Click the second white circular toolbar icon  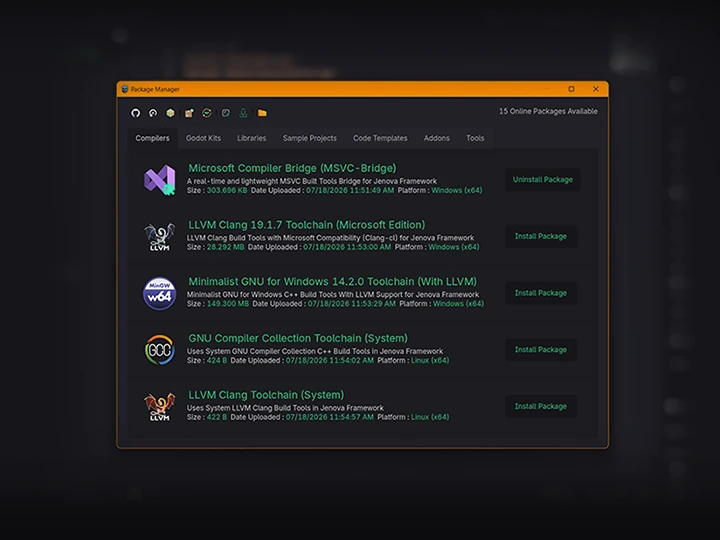(x=153, y=113)
